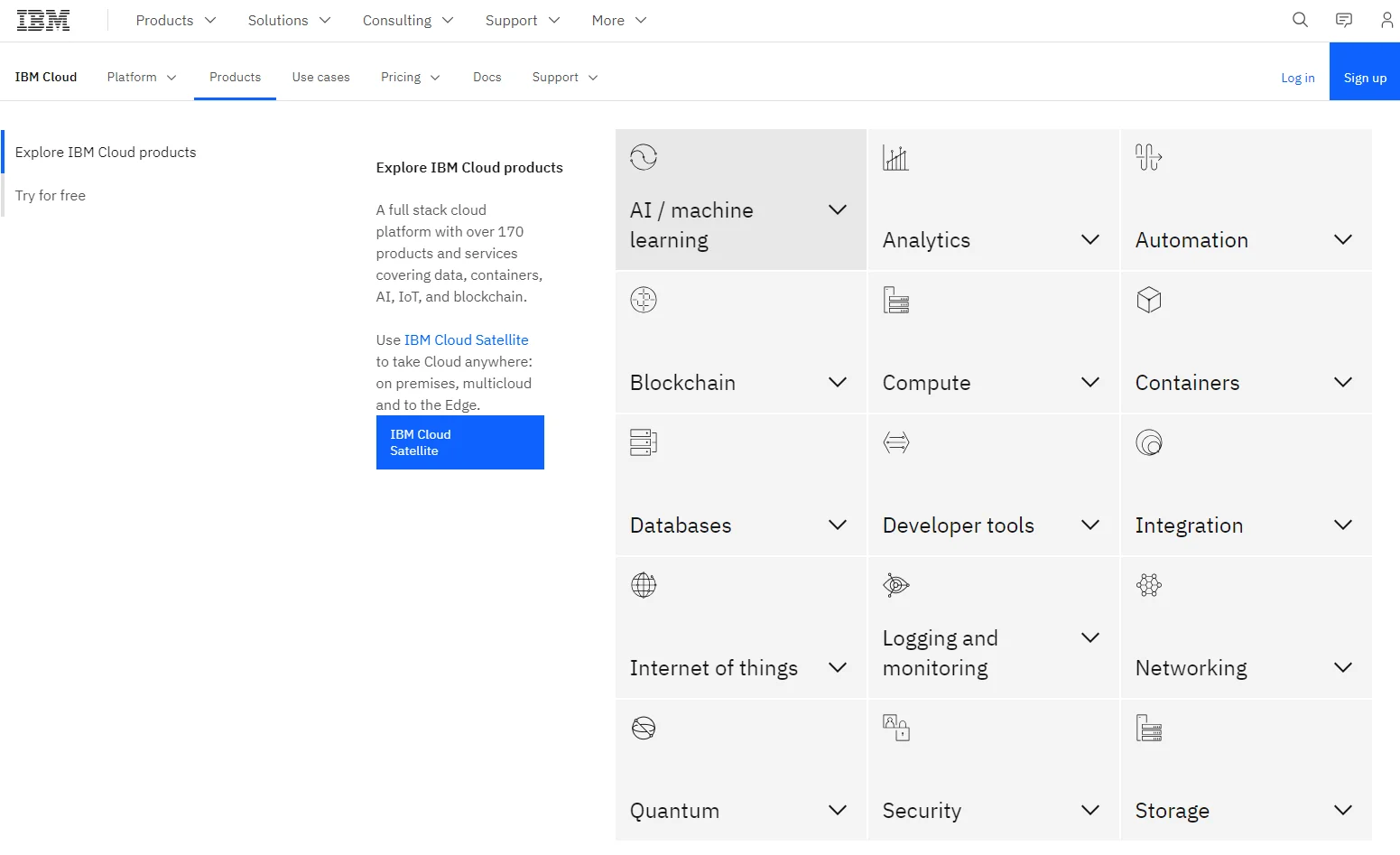This screenshot has height=855, width=1400.
Task: Click the Analytics chart icon
Action: 896,157
